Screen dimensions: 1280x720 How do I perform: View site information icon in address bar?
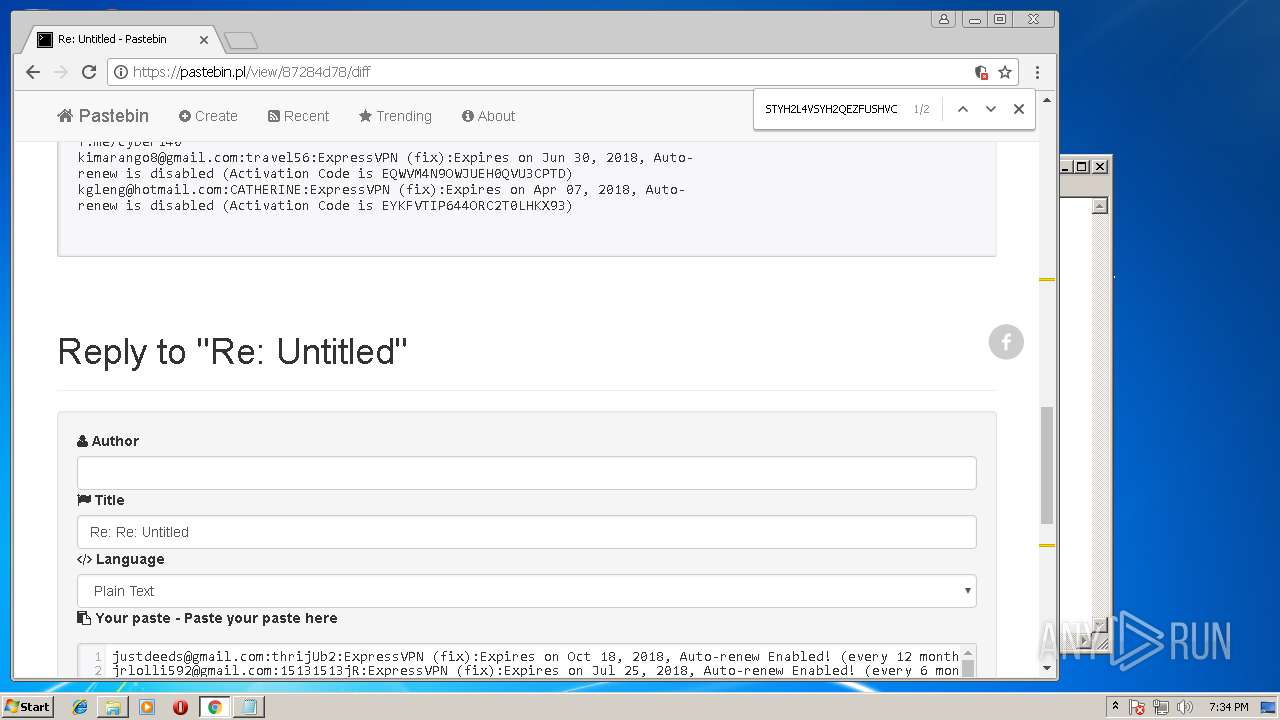pyautogui.click(x=121, y=72)
